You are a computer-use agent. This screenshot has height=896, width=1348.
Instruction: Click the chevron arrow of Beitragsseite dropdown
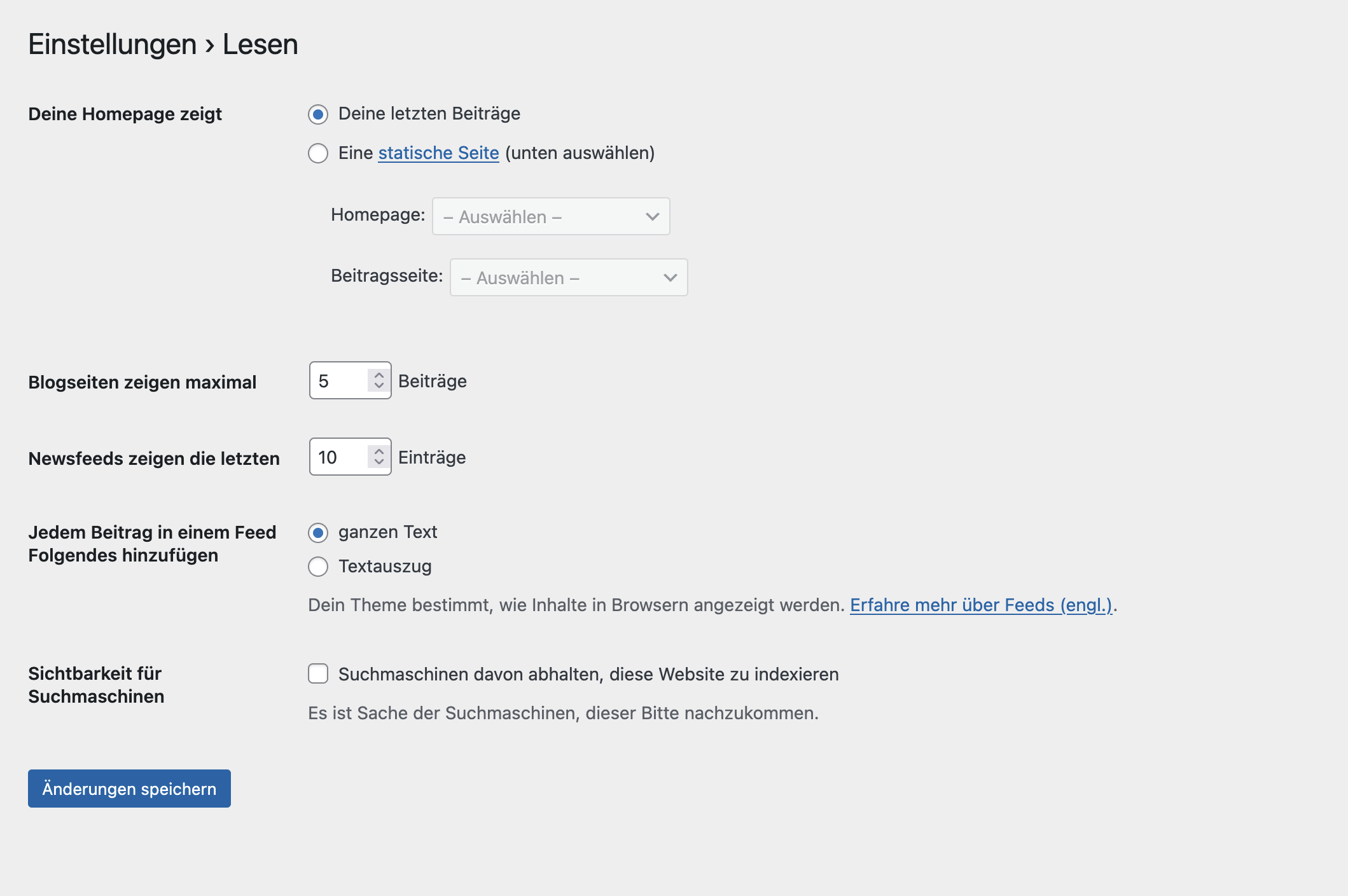(x=670, y=278)
